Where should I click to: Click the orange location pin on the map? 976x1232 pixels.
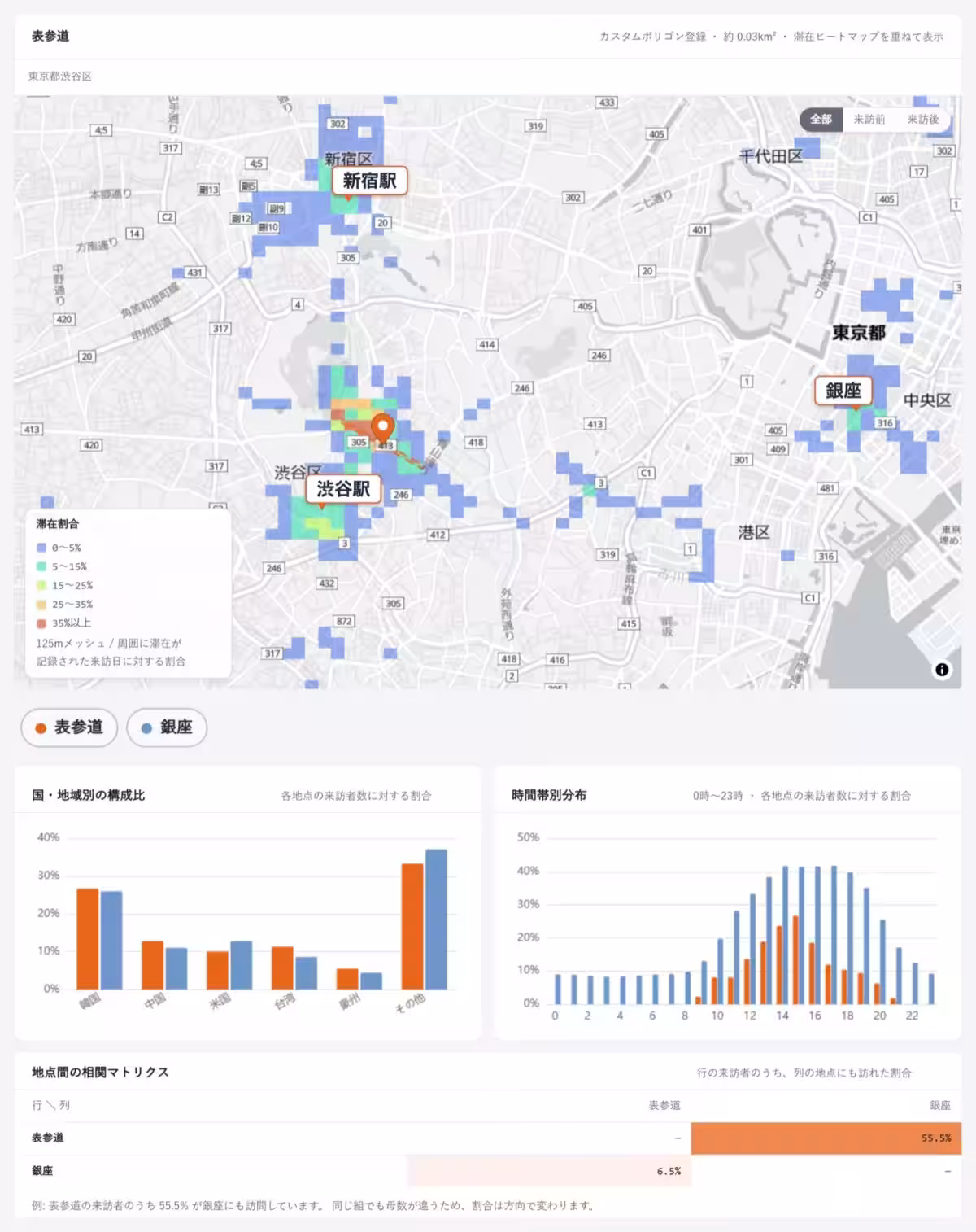[382, 428]
